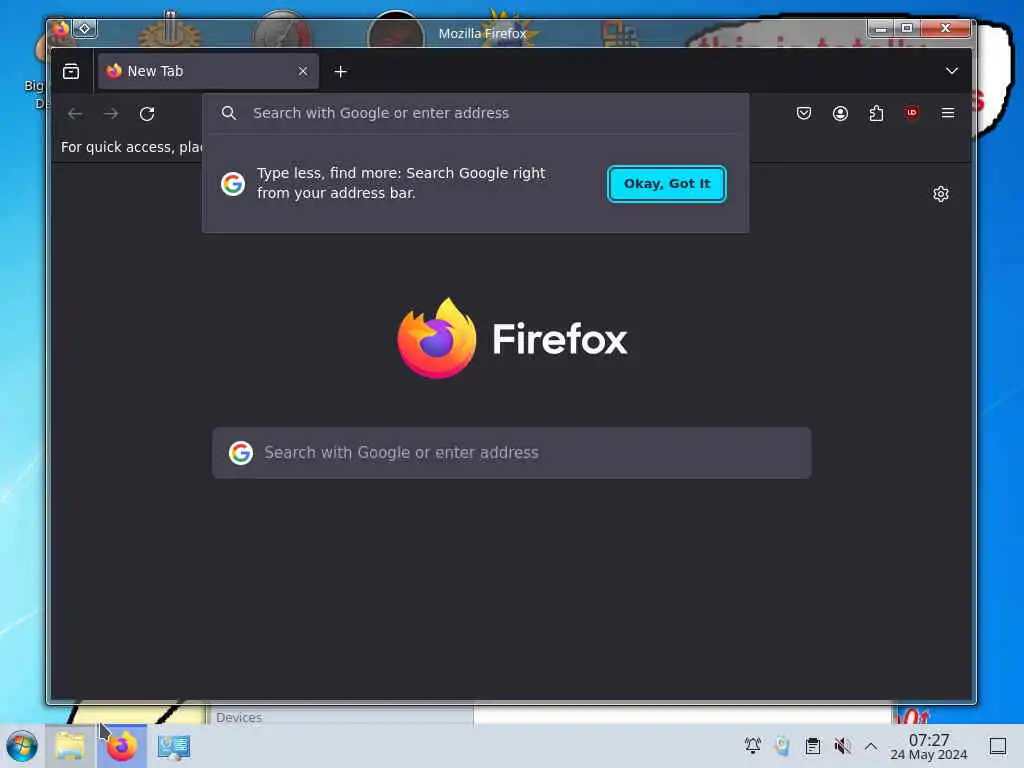
Task: Open the clock showing 07:27
Action: [x=929, y=746]
